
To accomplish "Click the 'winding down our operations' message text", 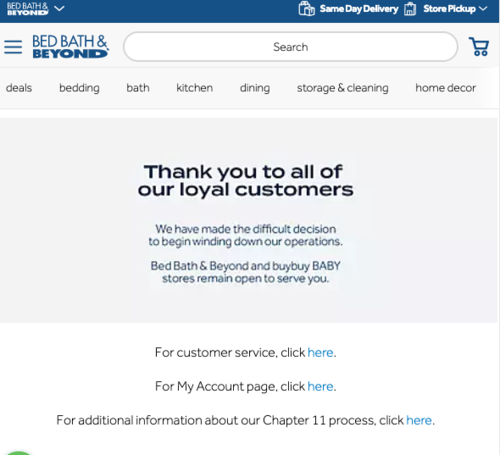I will [x=246, y=235].
